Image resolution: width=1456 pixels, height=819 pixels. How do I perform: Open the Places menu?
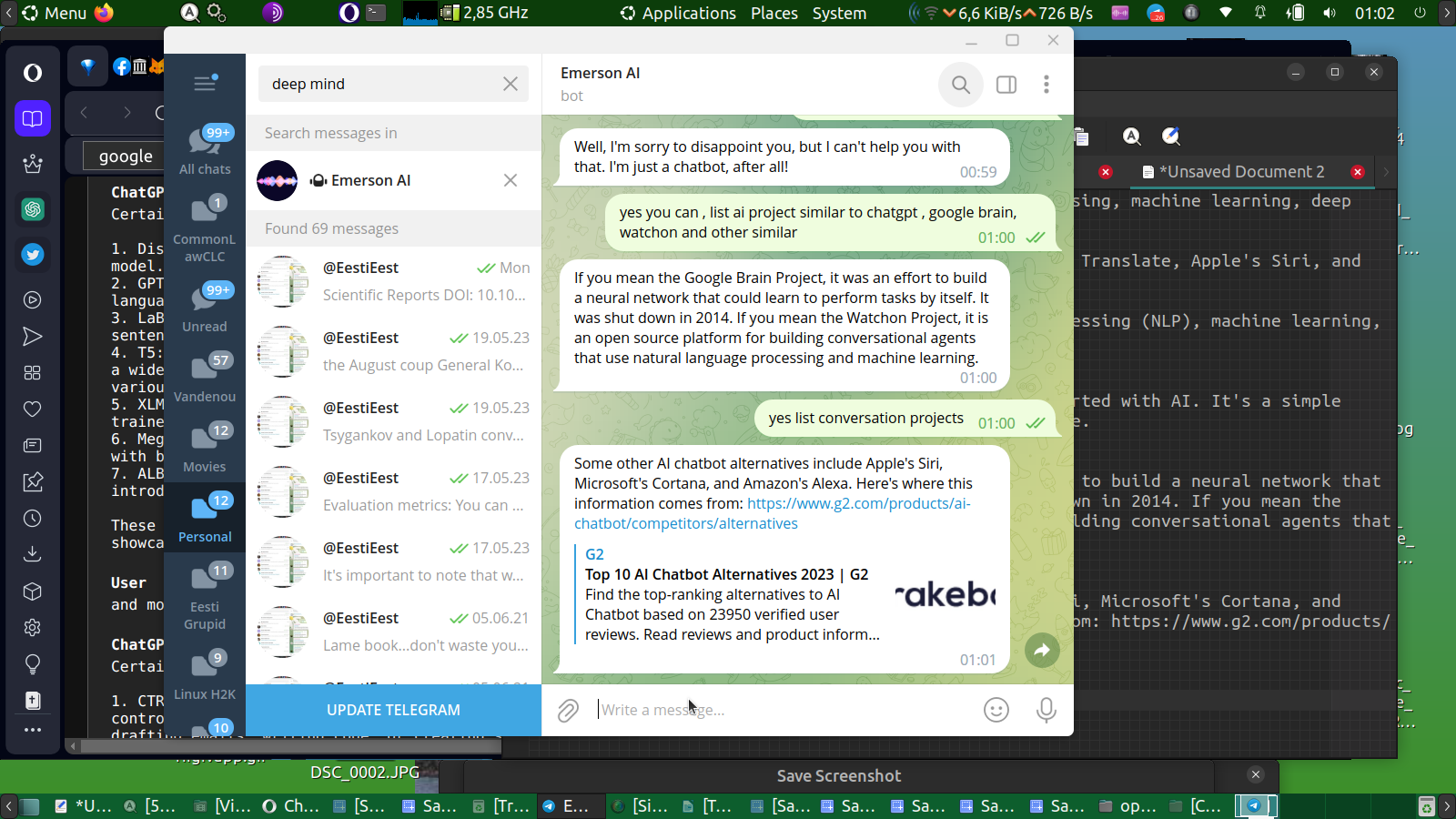pyautogui.click(x=774, y=13)
